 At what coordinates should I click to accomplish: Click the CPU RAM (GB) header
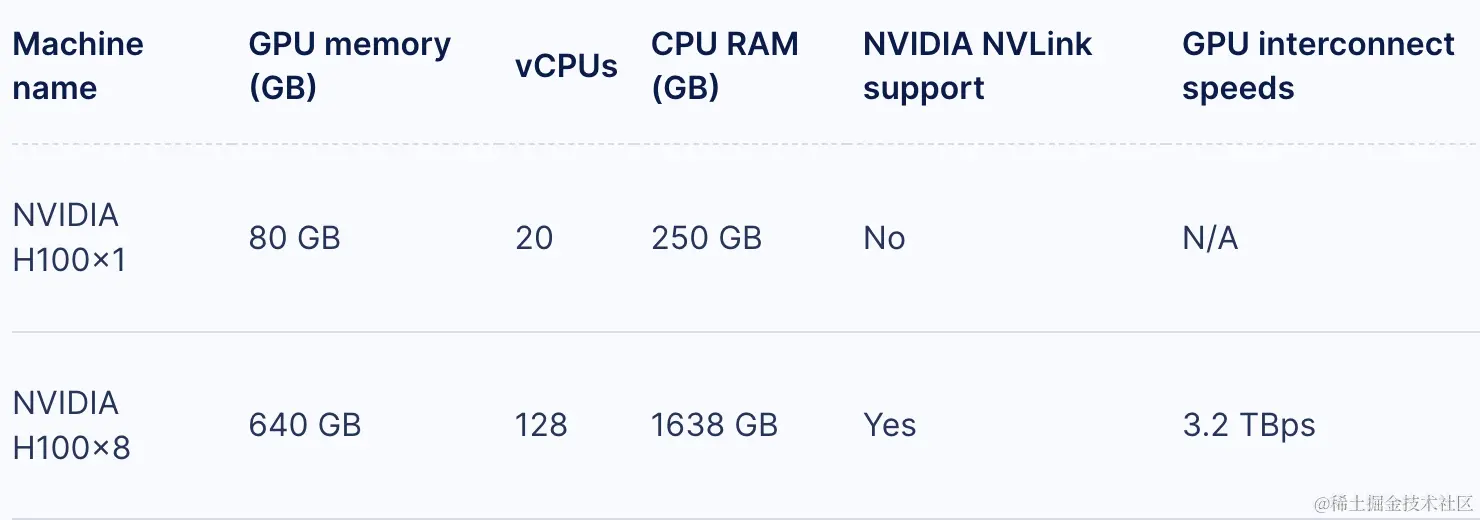coord(724,66)
